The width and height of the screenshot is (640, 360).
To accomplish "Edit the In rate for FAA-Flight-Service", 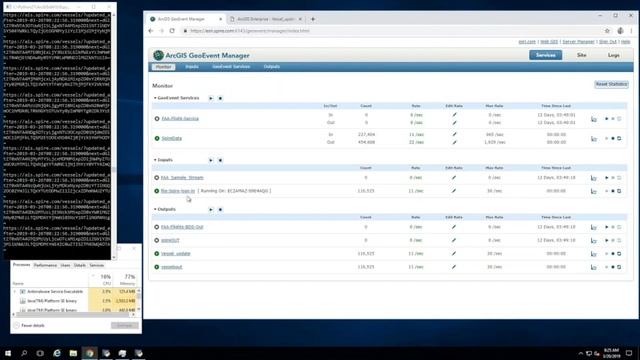I will pyautogui.click(x=454, y=115).
